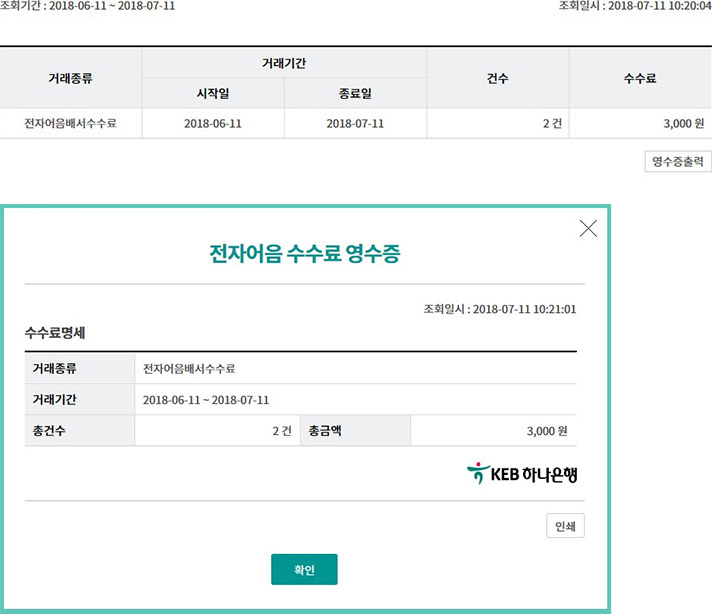Confirm the receipt with the 확인 button

coord(304,569)
